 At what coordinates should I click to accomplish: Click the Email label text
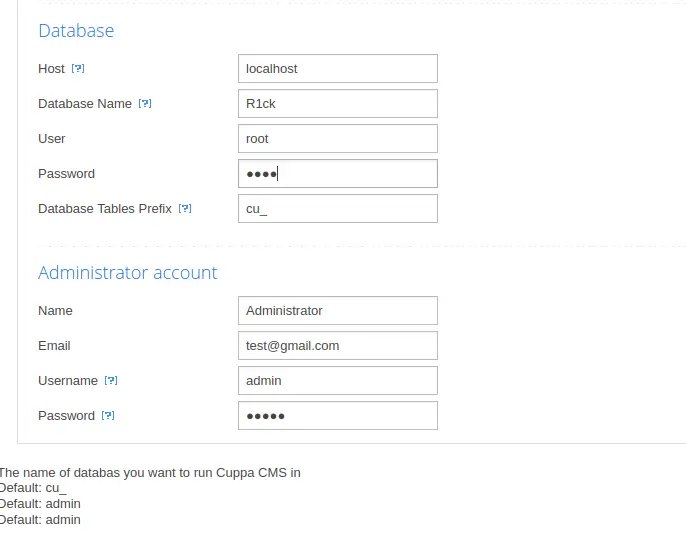54,346
